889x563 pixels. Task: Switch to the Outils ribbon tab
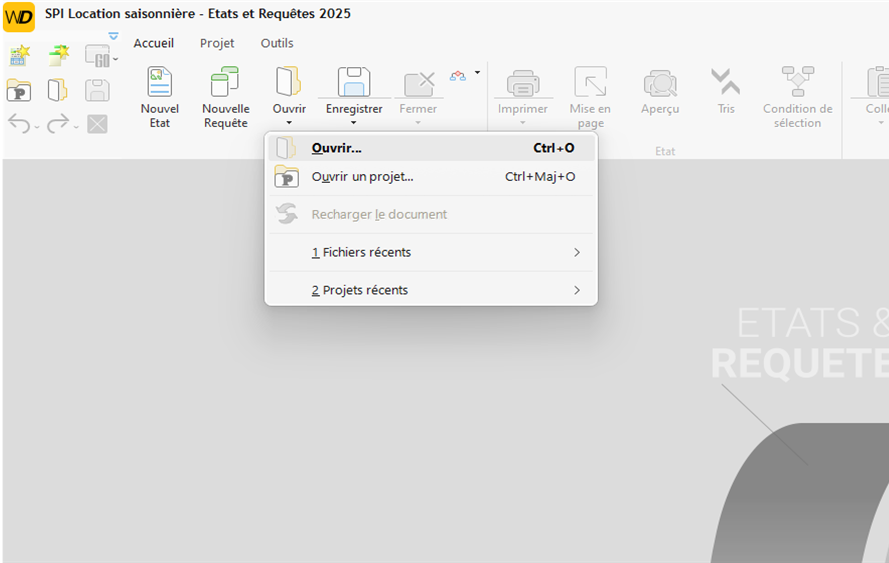[277, 44]
